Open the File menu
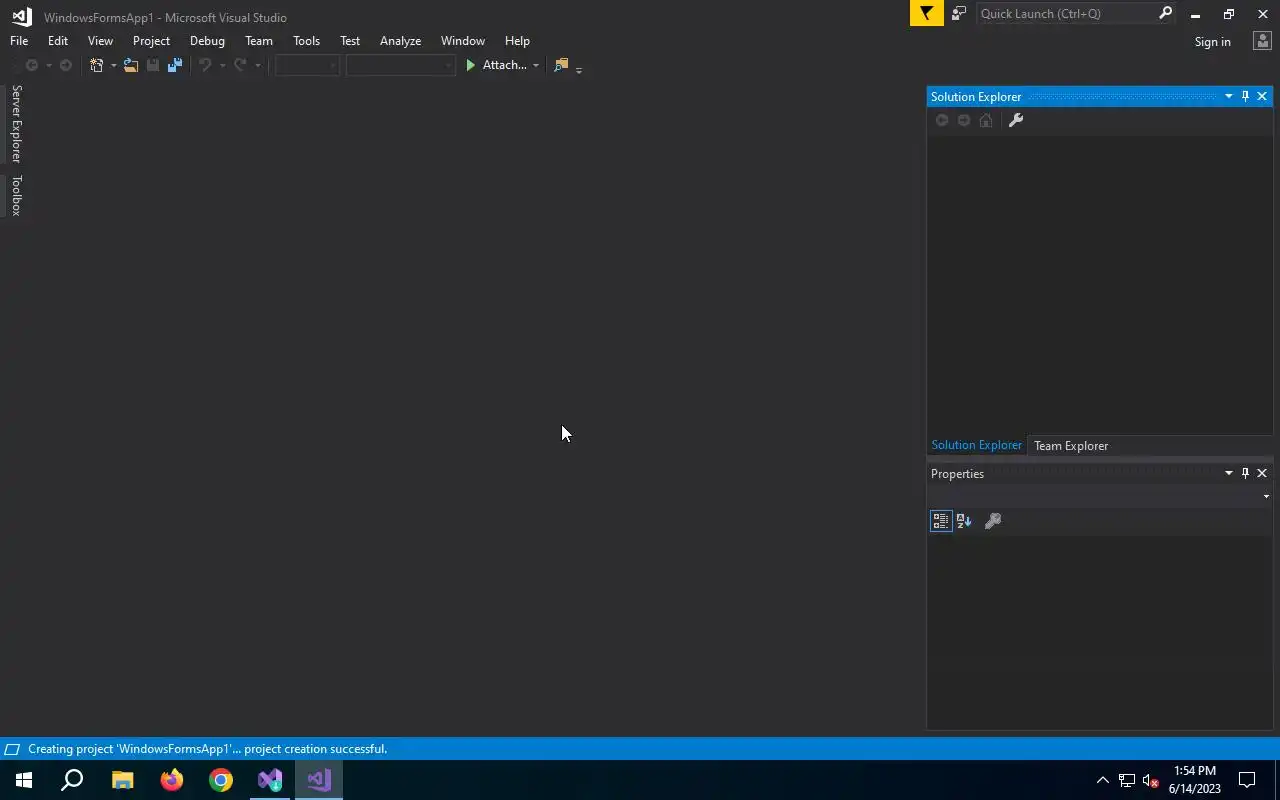This screenshot has height=800, width=1280. point(19,41)
